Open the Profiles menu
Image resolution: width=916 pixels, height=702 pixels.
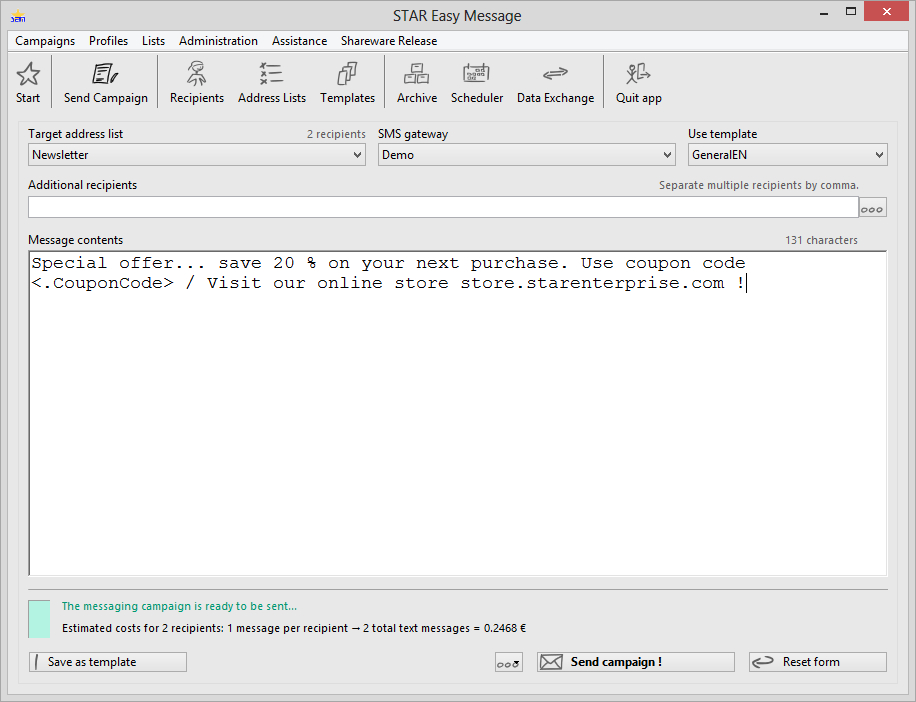tap(108, 41)
